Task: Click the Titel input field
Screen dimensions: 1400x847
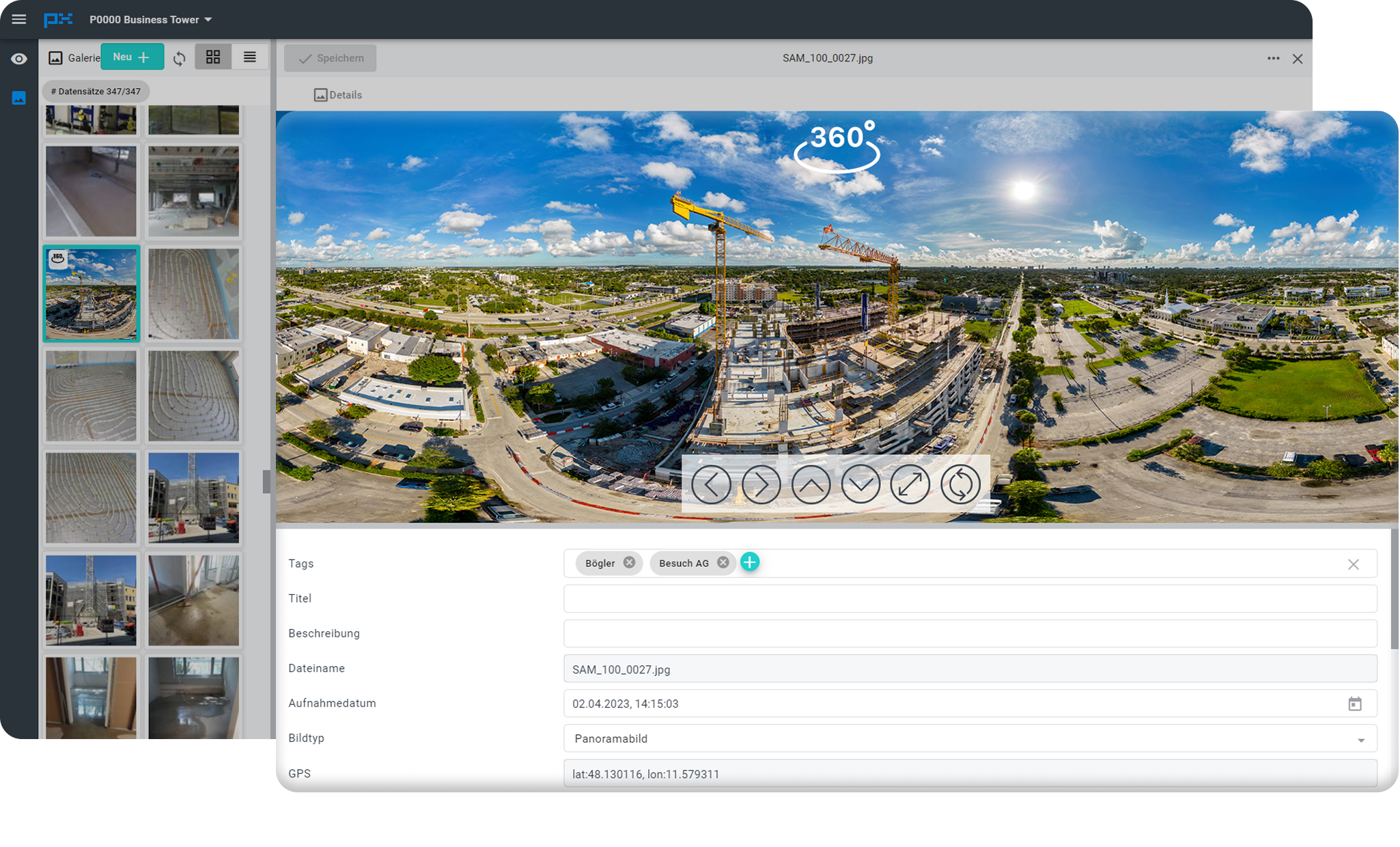Action: 970,599
